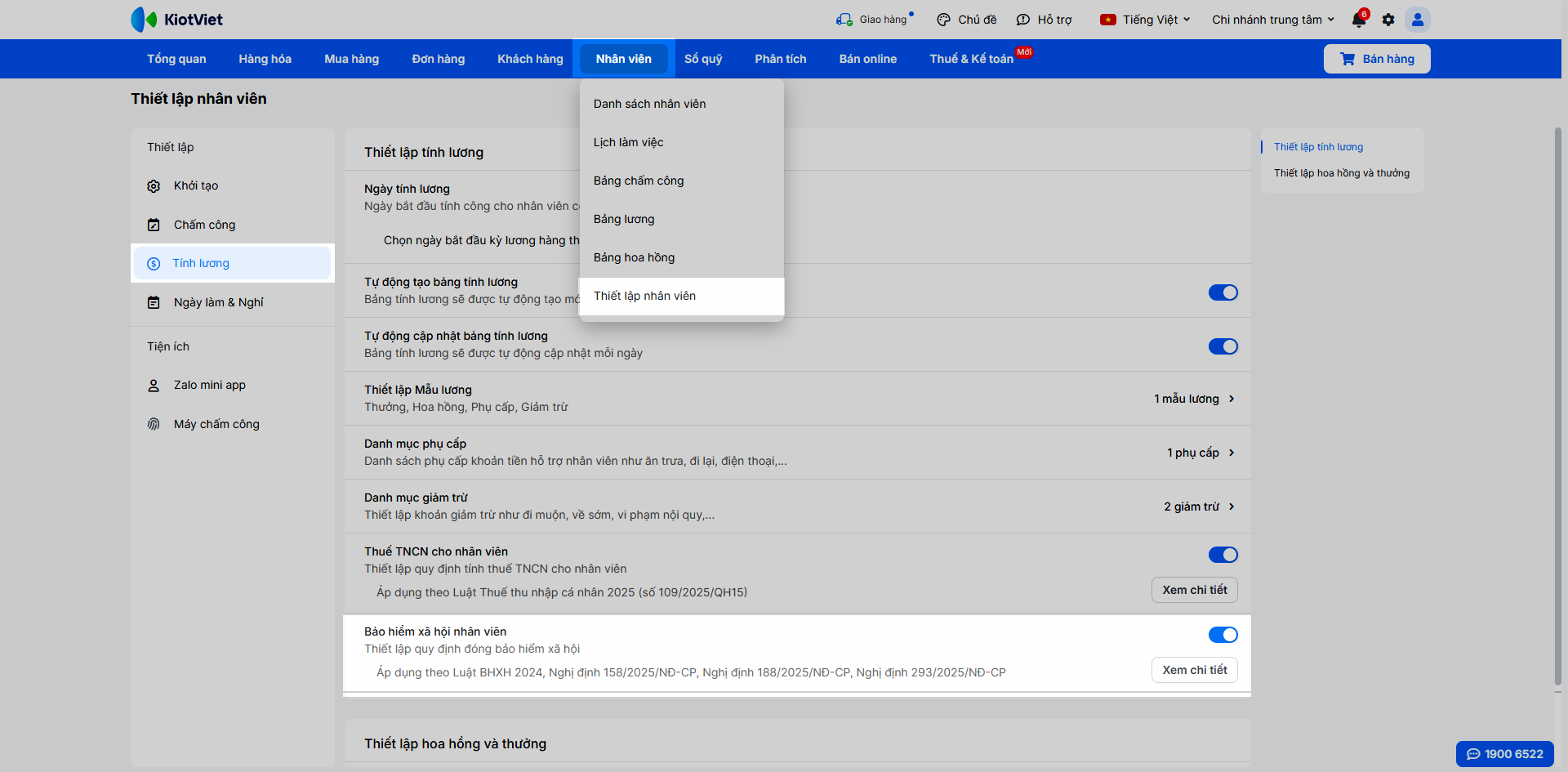Click the Nhân viên menu tab

(624, 59)
